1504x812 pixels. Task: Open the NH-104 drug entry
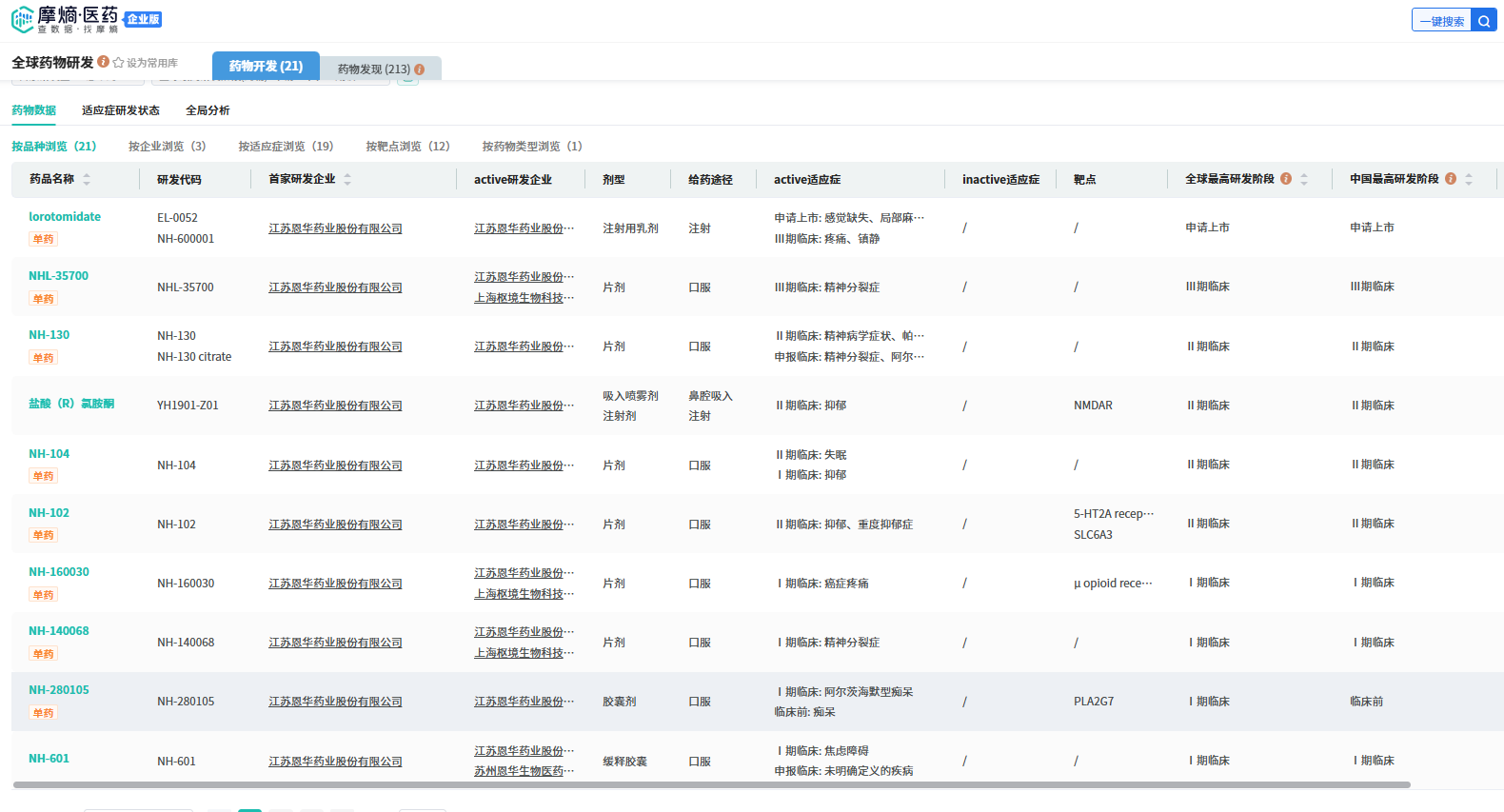tap(49, 454)
